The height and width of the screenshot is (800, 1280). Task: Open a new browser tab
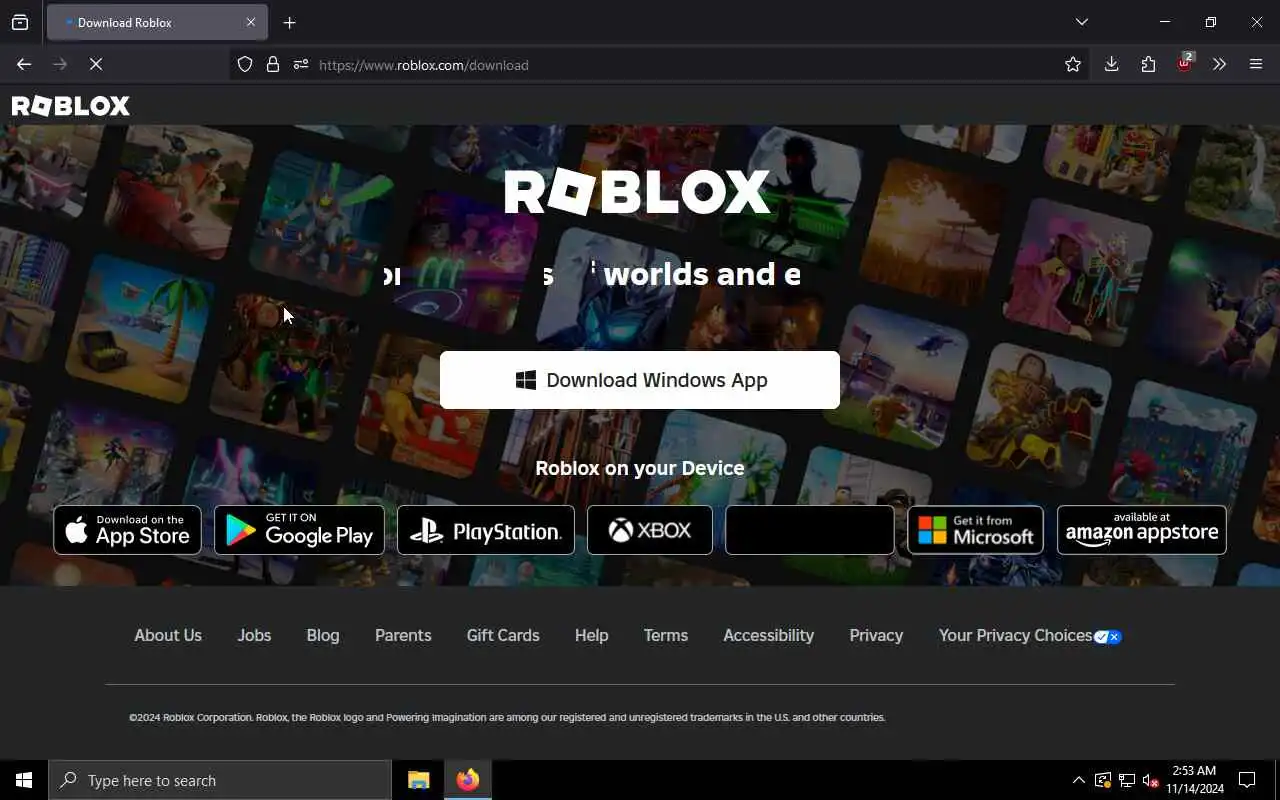pyautogui.click(x=289, y=22)
